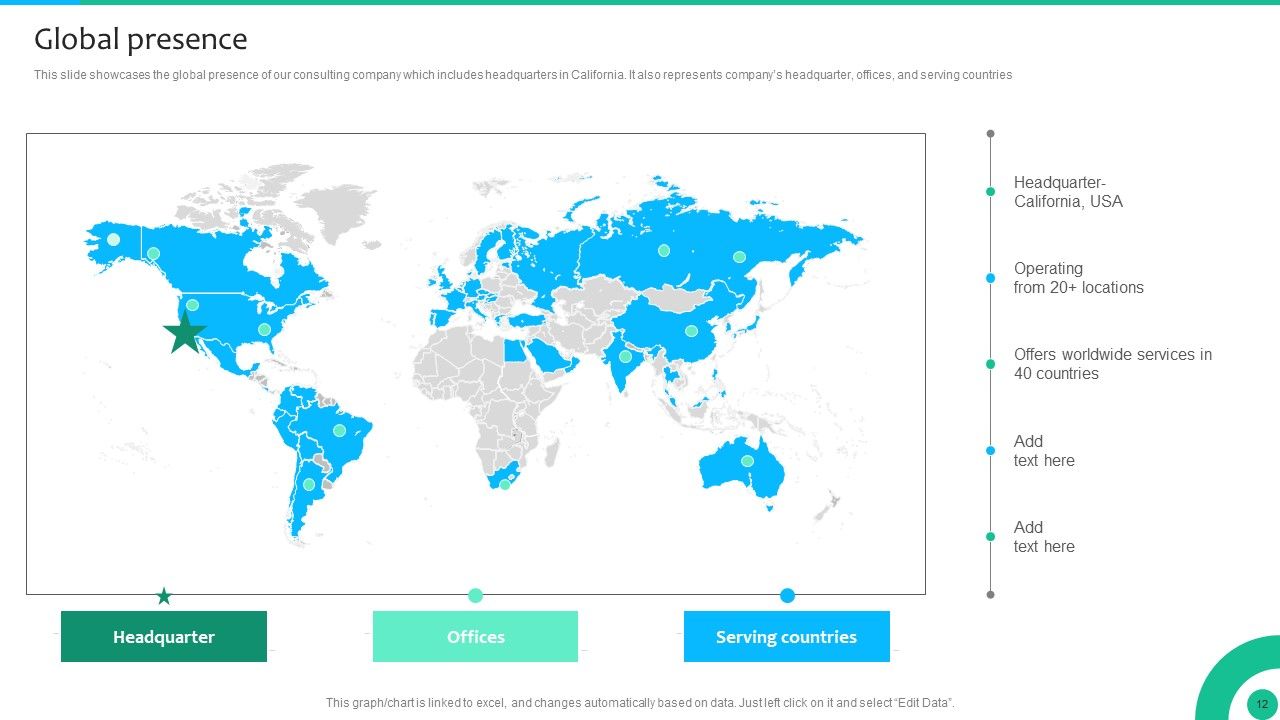This screenshot has height=720, width=1280.
Task: Click the mint dot above the Offices legend
Action: pos(476,595)
